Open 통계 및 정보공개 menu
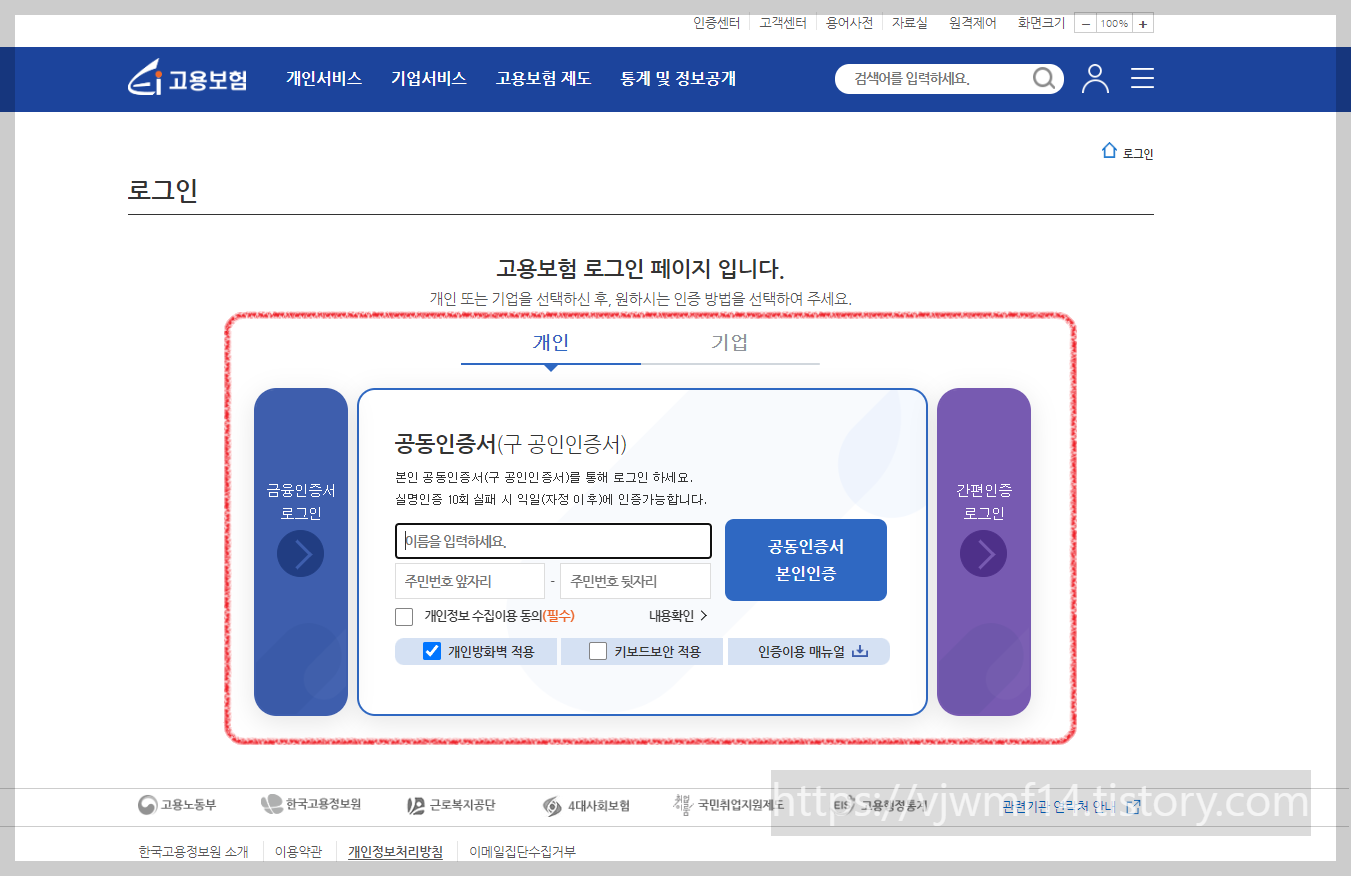This screenshot has height=876, width=1351. pos(678,78)
